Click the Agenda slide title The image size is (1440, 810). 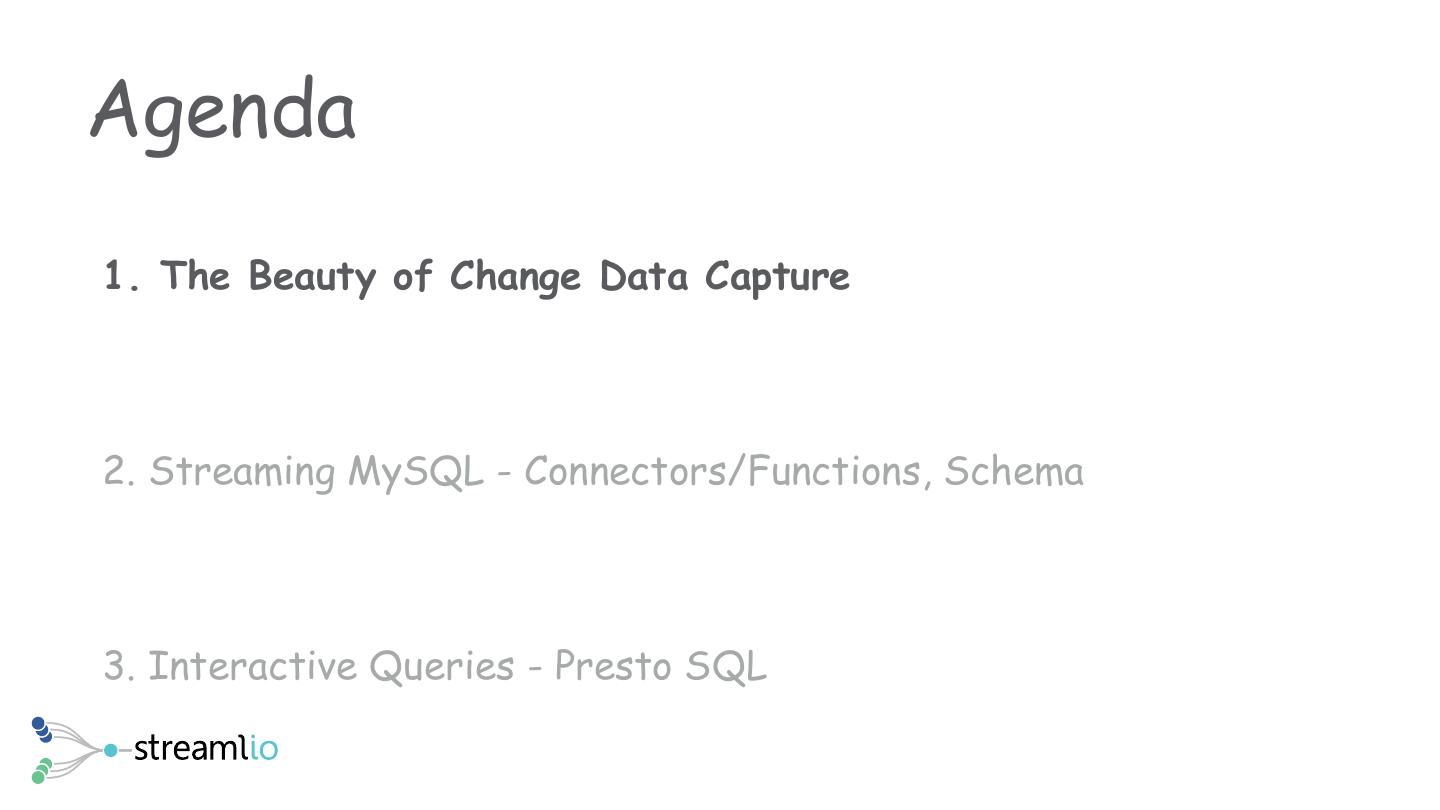pos(223,112)
